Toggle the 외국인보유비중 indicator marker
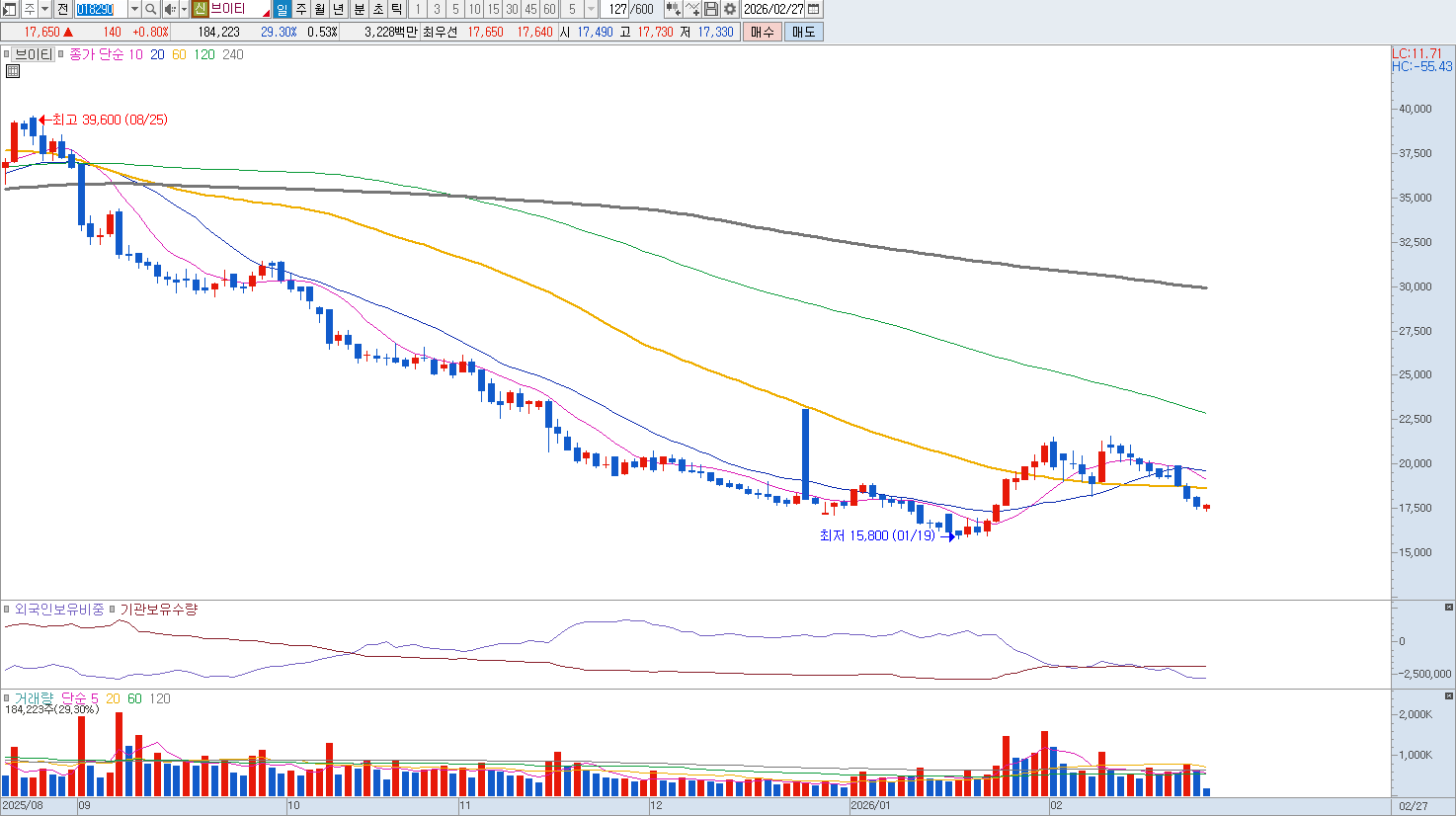 pyautogui.click(x=6, y=610)
